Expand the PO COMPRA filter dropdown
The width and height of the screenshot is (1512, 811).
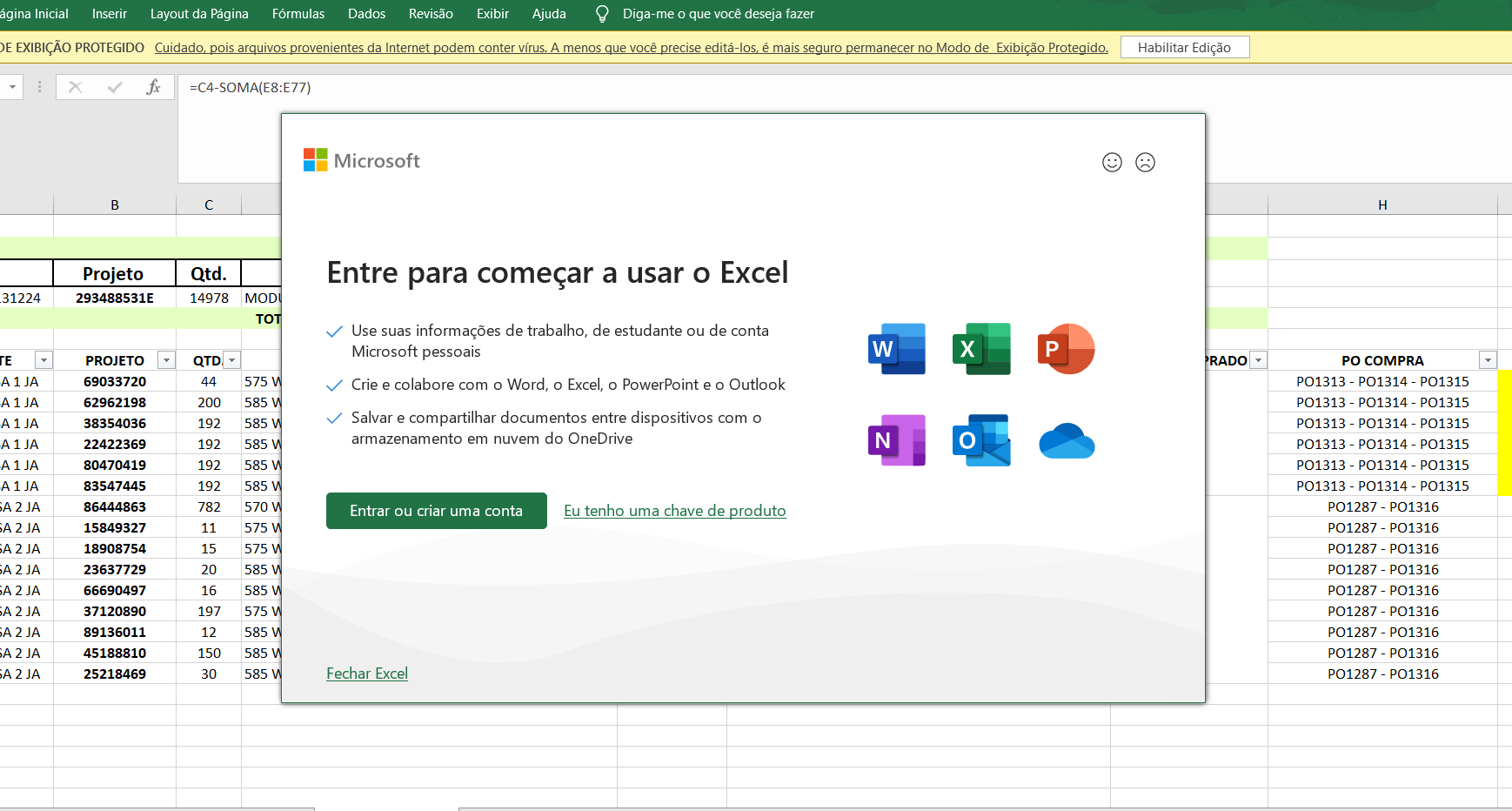[x=1488, y=360]
